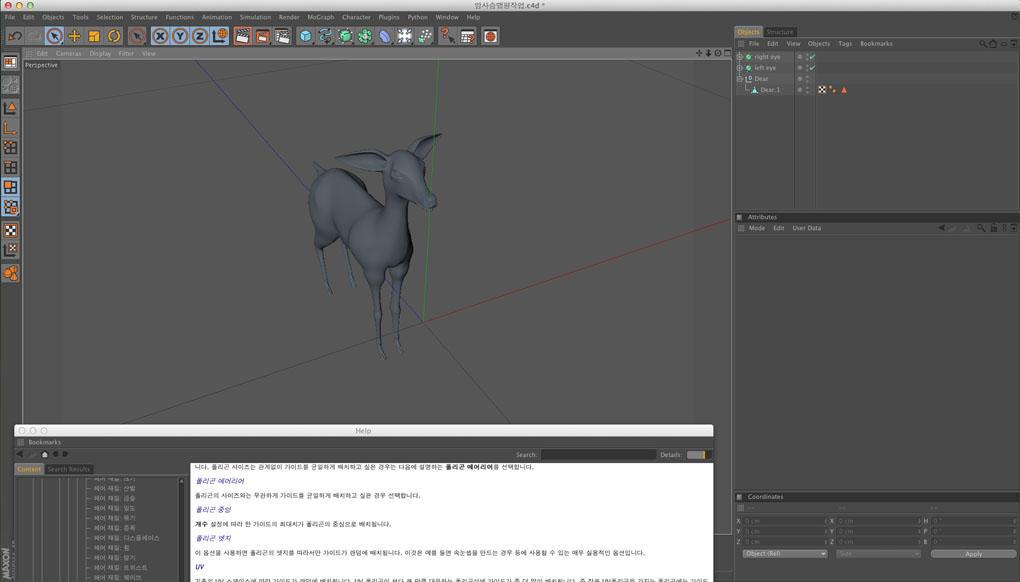This screenshot has width=1020, height=582.
Task: Open the MoGraph menu
Action: point(321,17)
